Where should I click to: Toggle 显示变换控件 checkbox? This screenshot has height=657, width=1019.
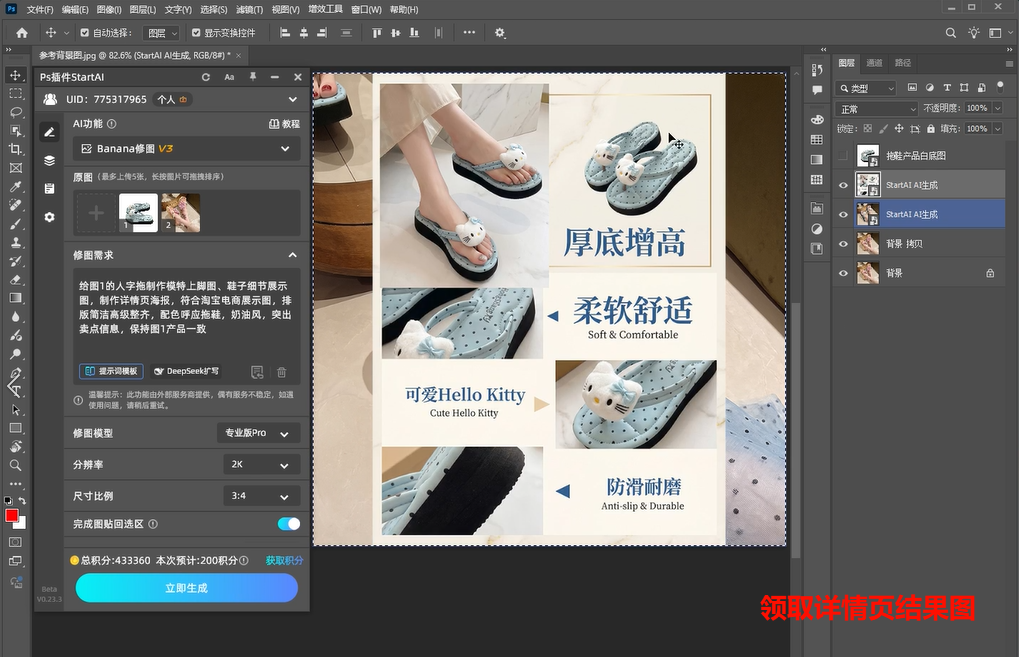click(196, 32)
